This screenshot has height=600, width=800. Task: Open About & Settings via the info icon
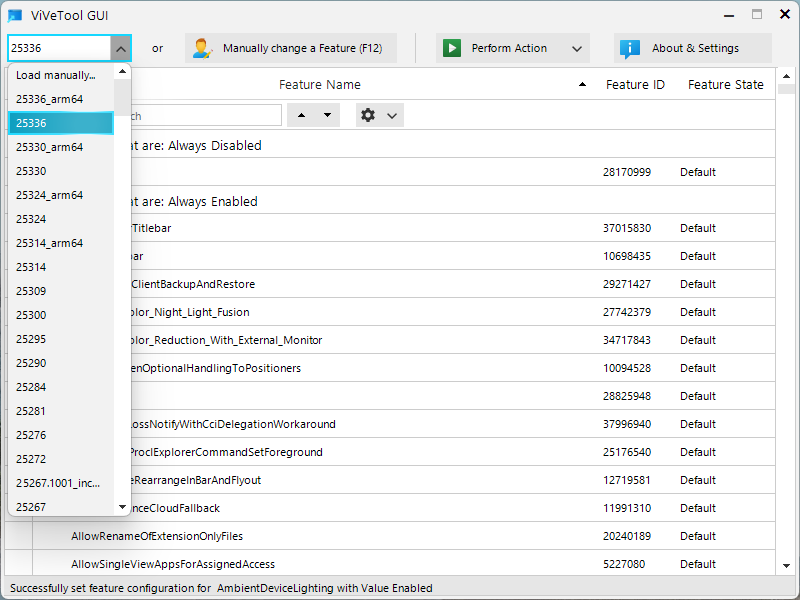pos(630,48)
